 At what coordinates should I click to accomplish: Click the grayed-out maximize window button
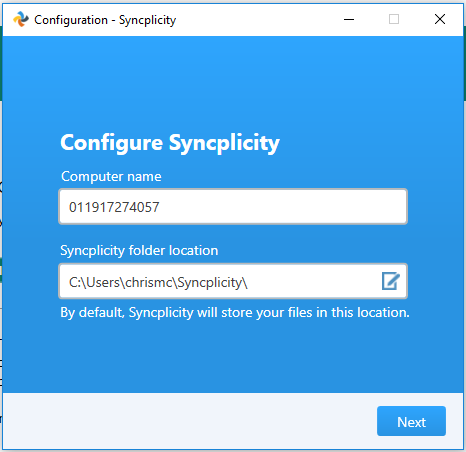pyautogui.click(x=394, y=19)
